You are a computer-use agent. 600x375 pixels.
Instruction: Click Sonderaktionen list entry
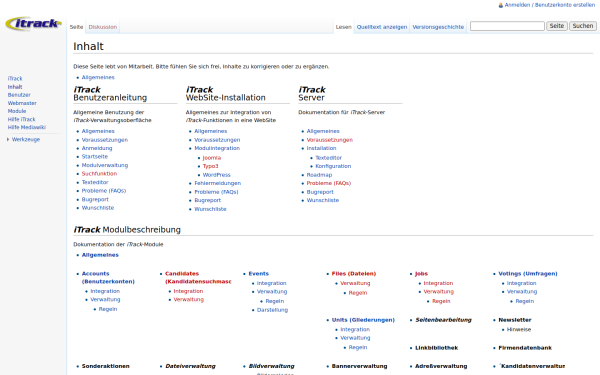coord(106,366)
